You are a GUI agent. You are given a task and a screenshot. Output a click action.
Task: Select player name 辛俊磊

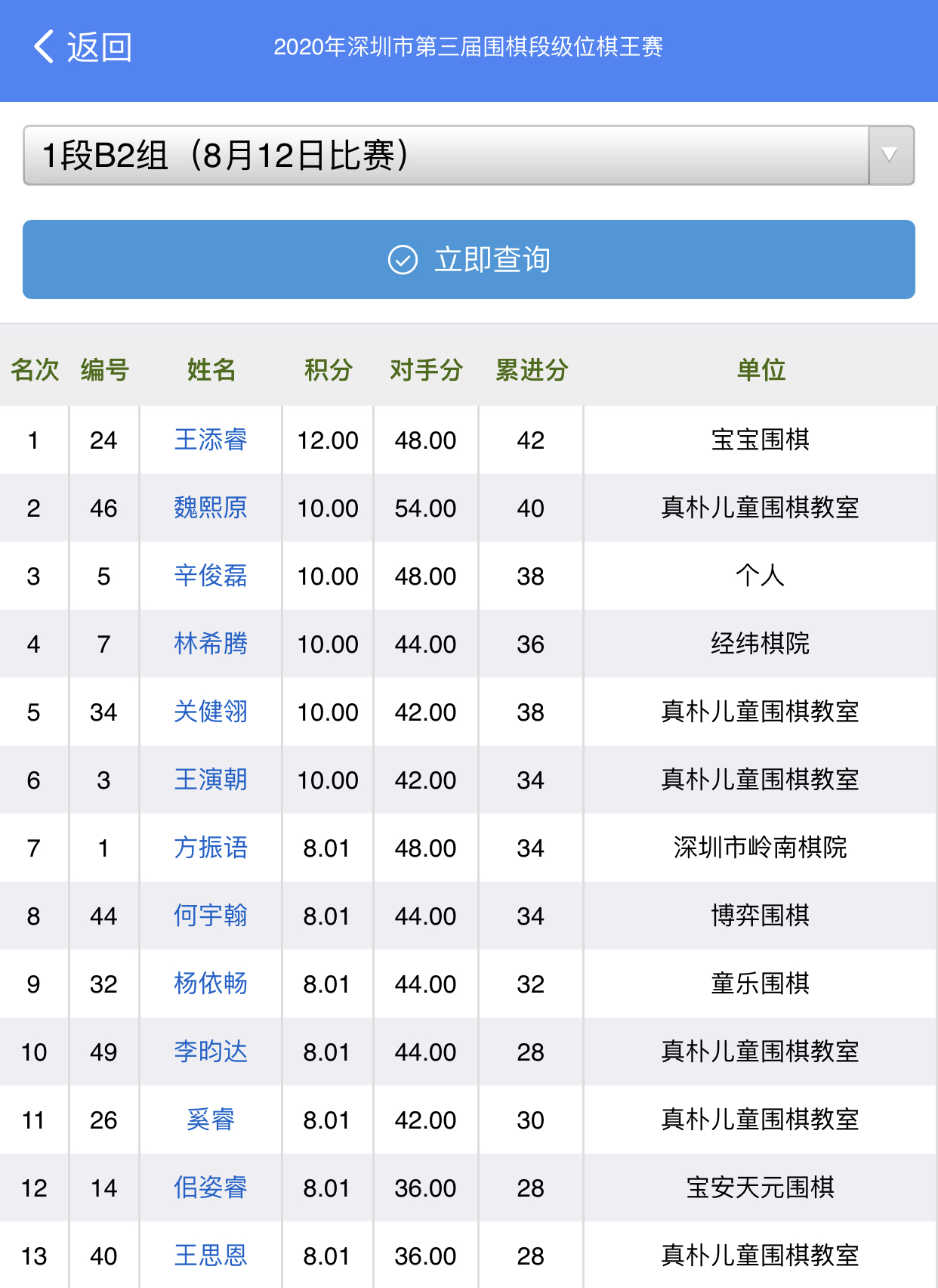click(x=211, y=576)
